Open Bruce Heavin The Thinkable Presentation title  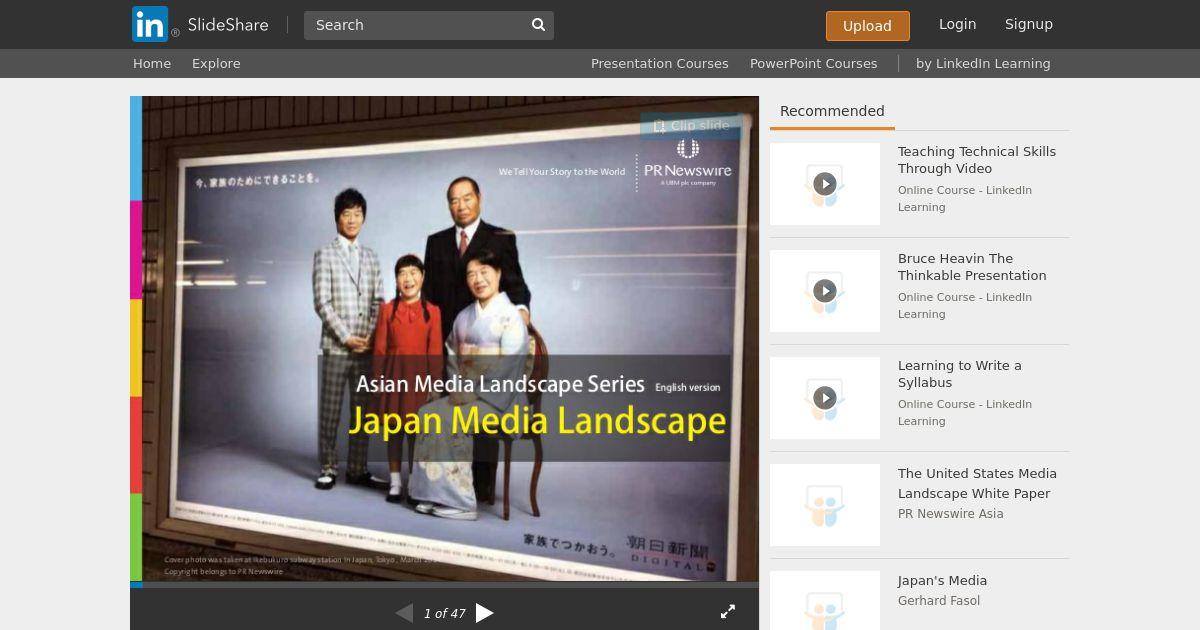pos(972,267)
